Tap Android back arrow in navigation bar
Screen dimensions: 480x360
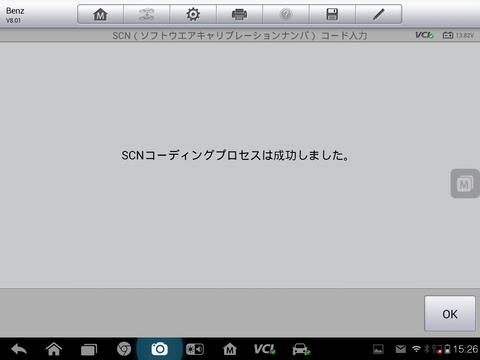tap(19, 349)
